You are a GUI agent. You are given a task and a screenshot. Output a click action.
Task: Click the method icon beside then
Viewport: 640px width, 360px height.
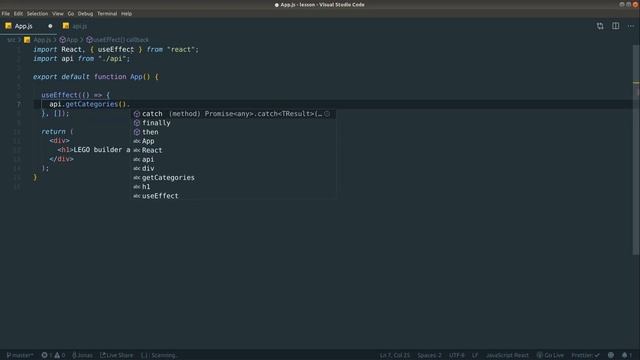137,132
